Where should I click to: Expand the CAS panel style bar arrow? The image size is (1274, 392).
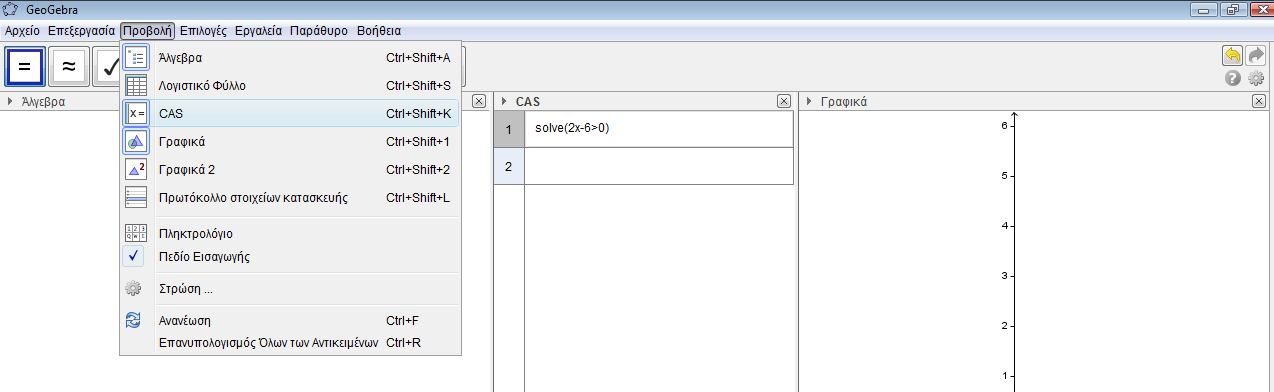click(505, 102)
